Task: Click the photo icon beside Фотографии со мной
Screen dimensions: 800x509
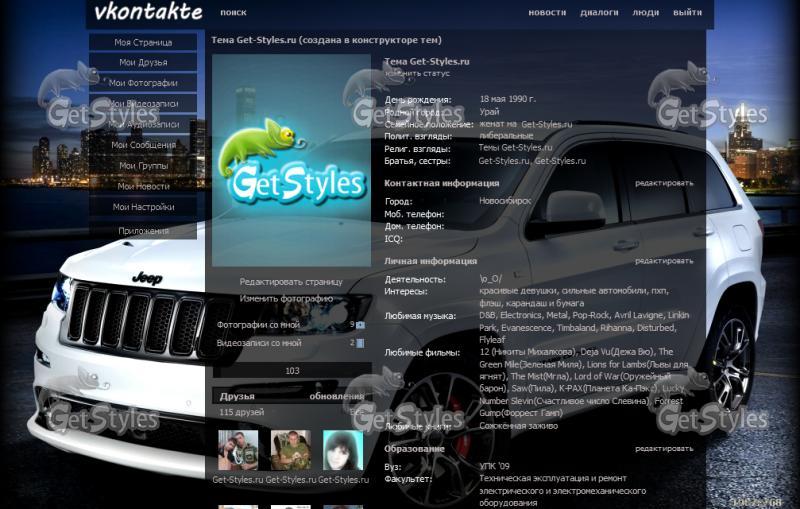Action: click(360, 325)
